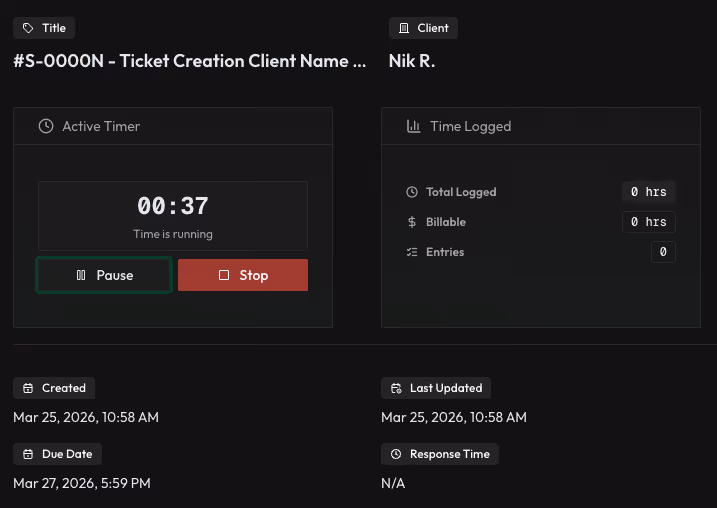Click the Active Timer panel heading
The width and height of the screenshot is (717, 508).
pyautogui.click(x=101, y=126)
